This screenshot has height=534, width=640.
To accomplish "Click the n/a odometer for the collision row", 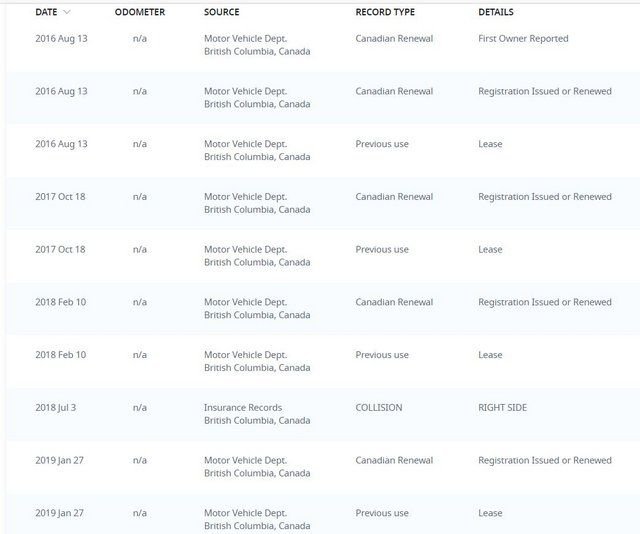I will (x=140, y=407).
